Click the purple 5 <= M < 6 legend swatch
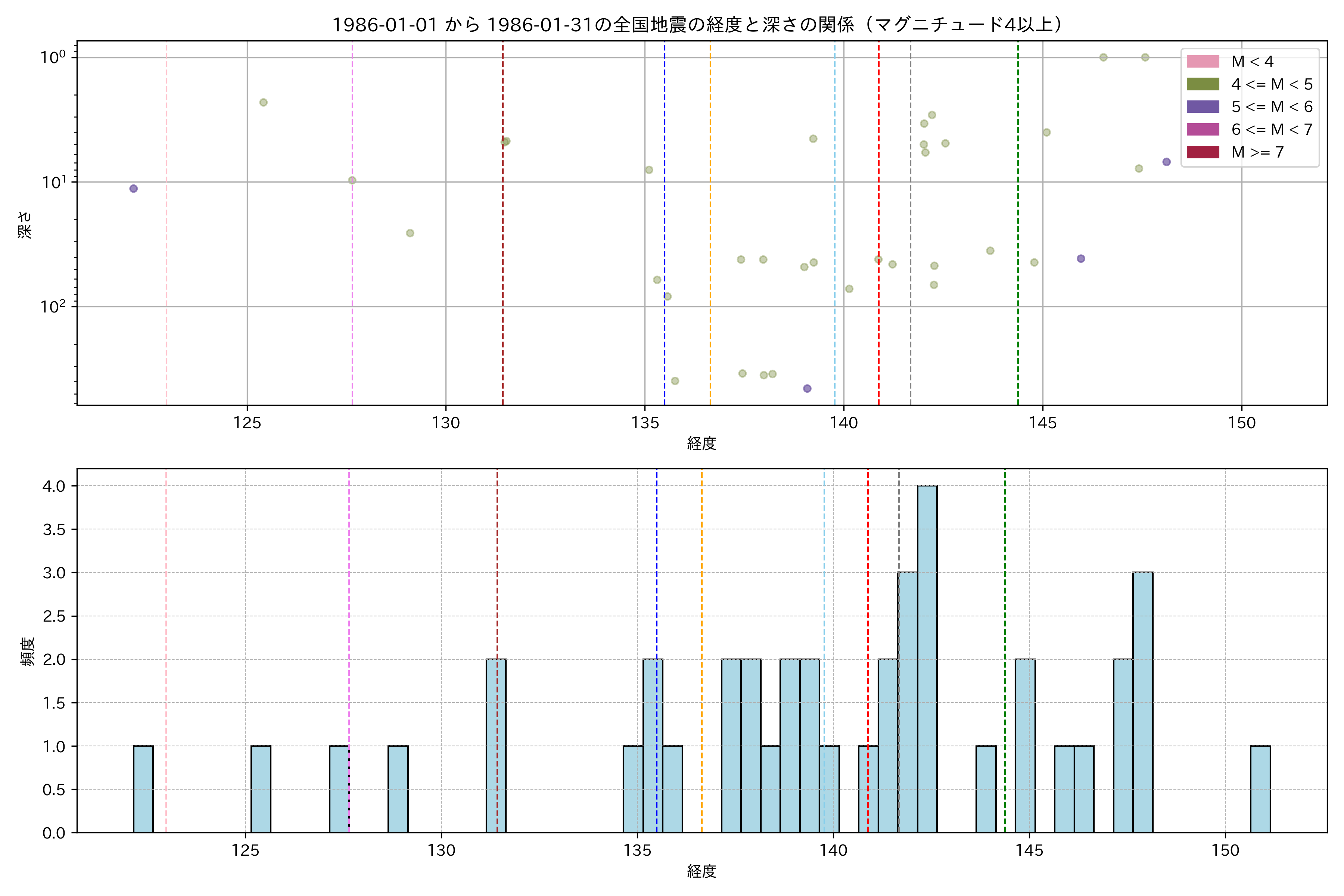The image size is (1344, 896). tap(1202, 107)
